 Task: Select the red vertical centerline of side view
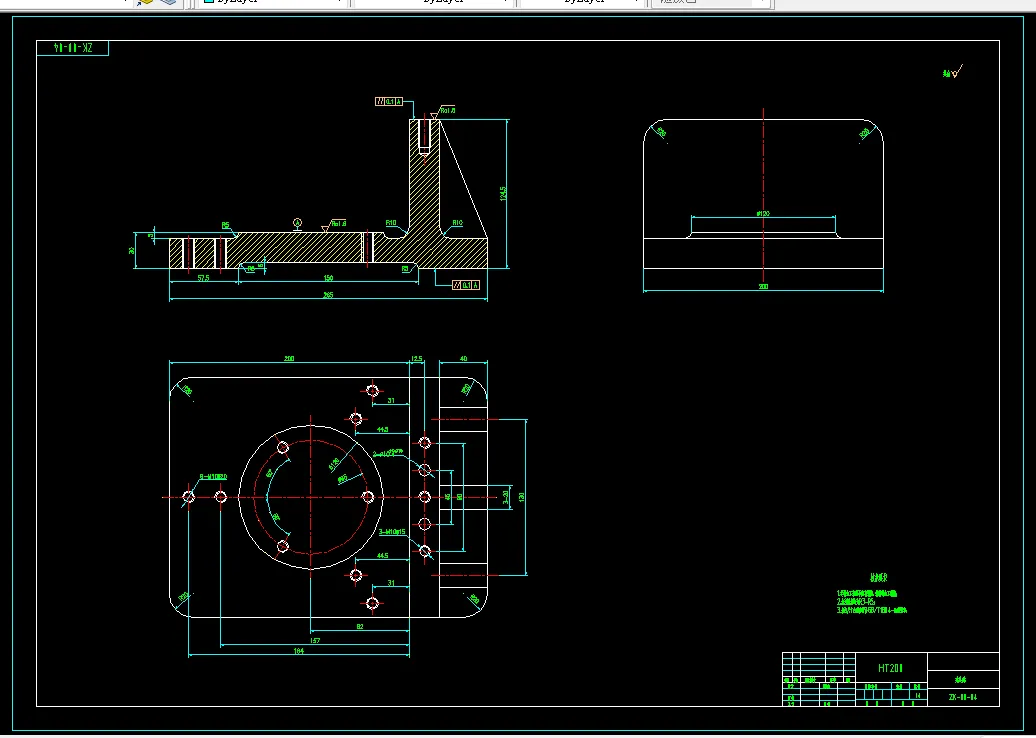coord(763,196)
